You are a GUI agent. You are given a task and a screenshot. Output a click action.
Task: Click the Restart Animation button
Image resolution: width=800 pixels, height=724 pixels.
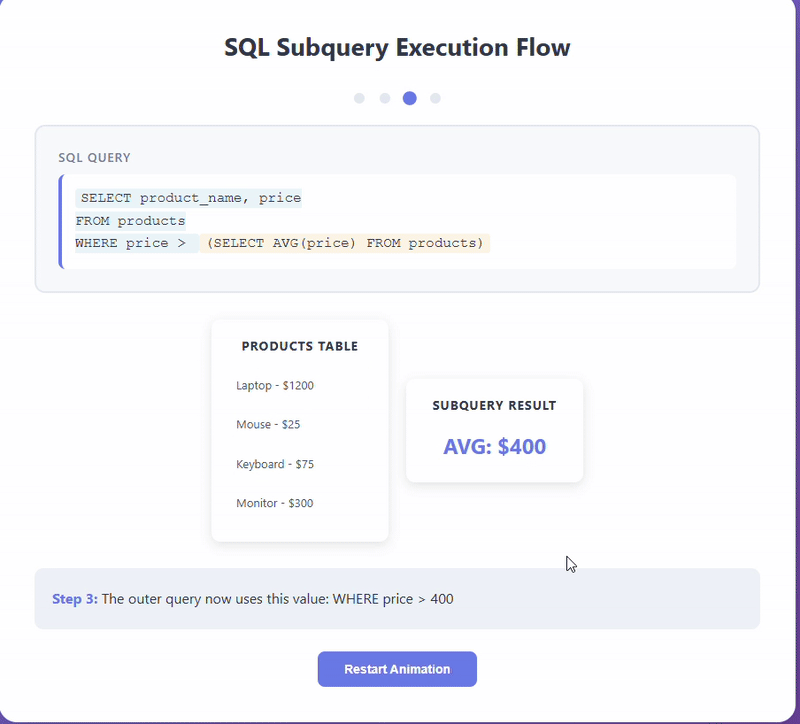click(397, 669)
